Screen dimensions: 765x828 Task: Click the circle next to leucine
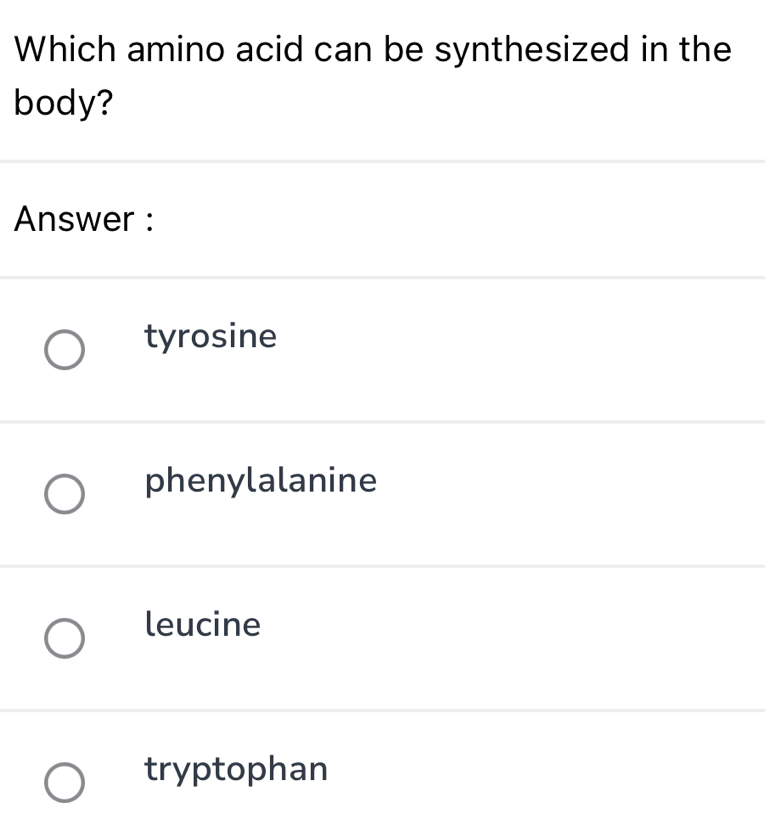pos(65,638)
